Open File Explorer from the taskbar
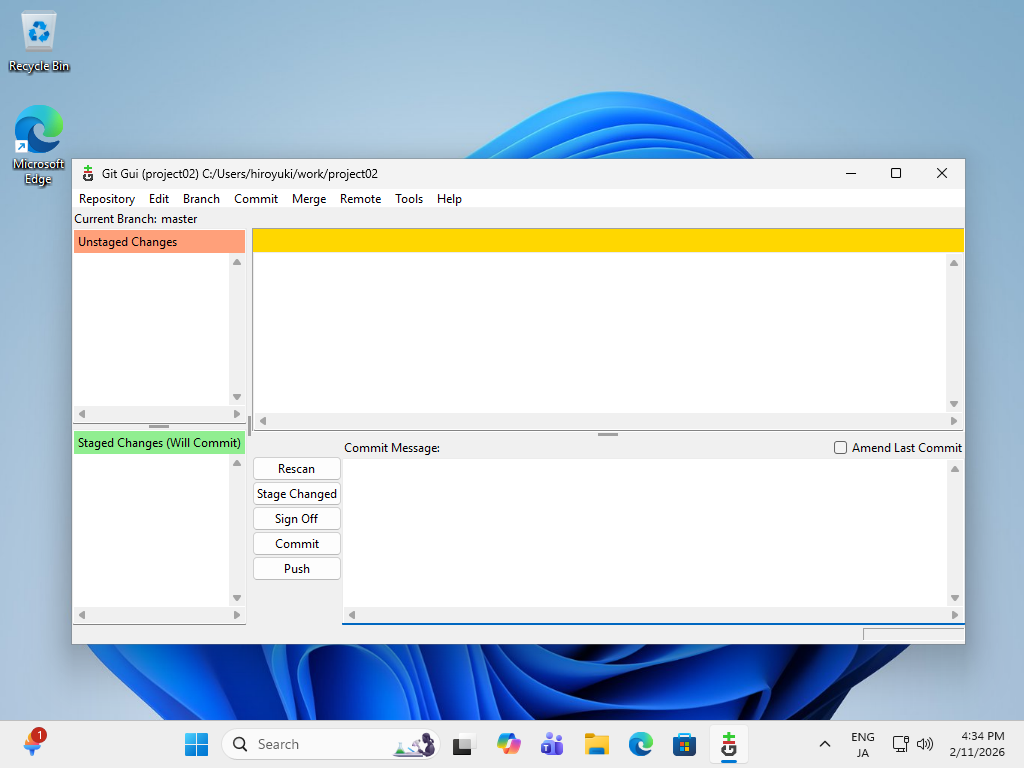The height and width of the screenshot is (768, 1024). pyautogui.click(x=596, y=744)
